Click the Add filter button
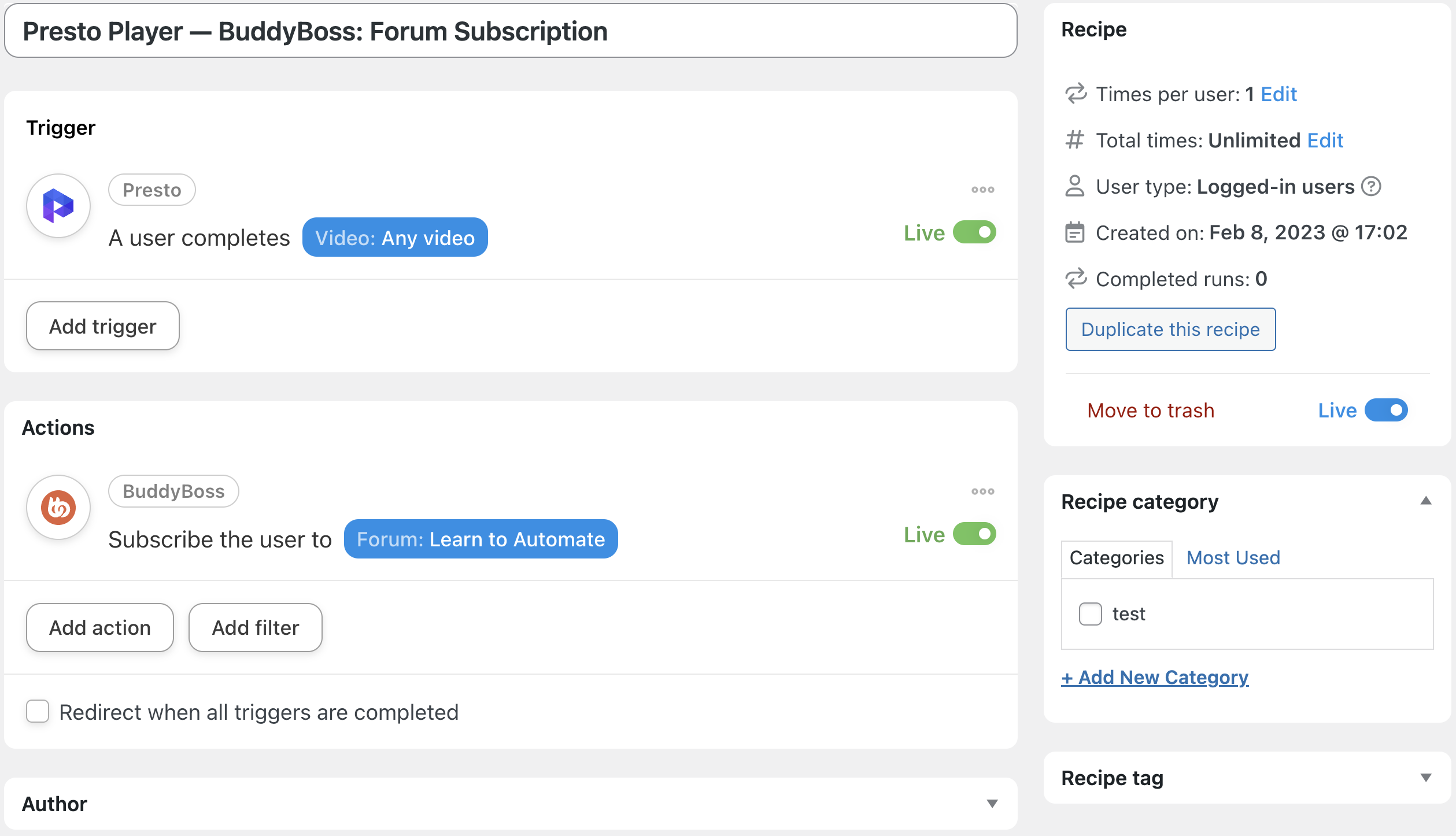The width and height of the screenshot is (1456, 836). [256, 628]
